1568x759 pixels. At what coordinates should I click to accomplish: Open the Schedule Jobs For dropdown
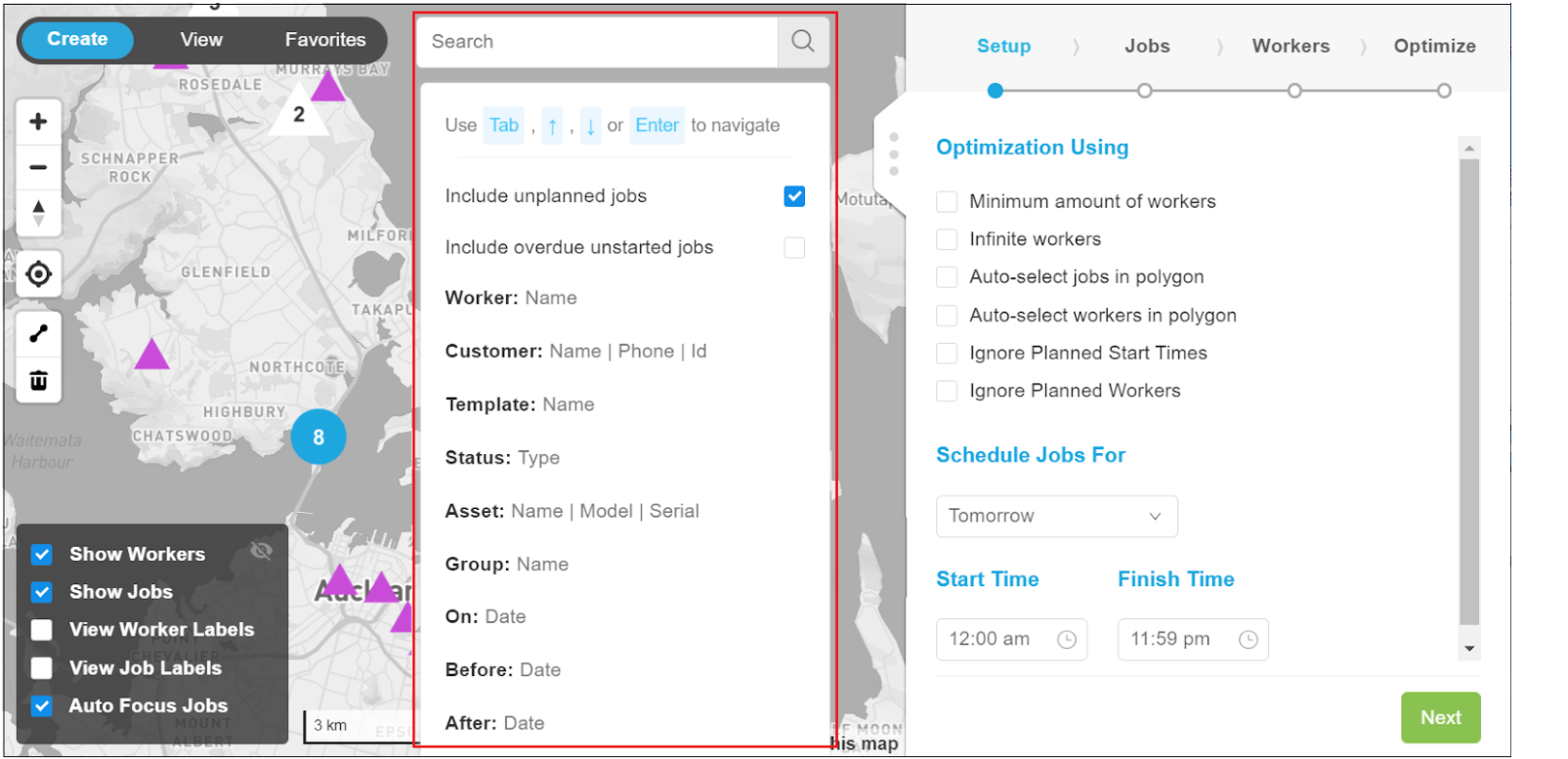click(x=1056, y=516)
